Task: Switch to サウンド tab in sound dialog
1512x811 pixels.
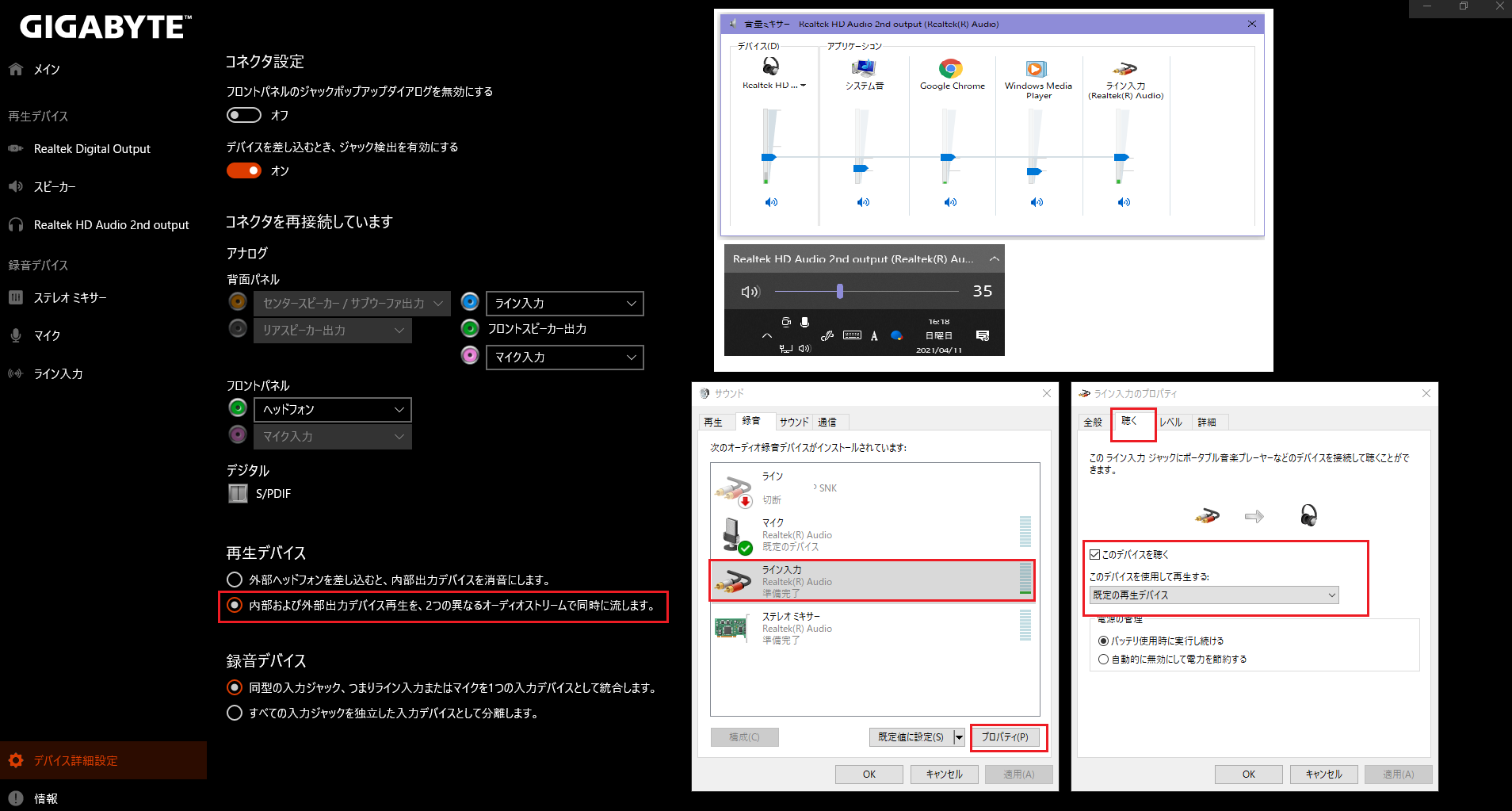Action: click(794, 422)
